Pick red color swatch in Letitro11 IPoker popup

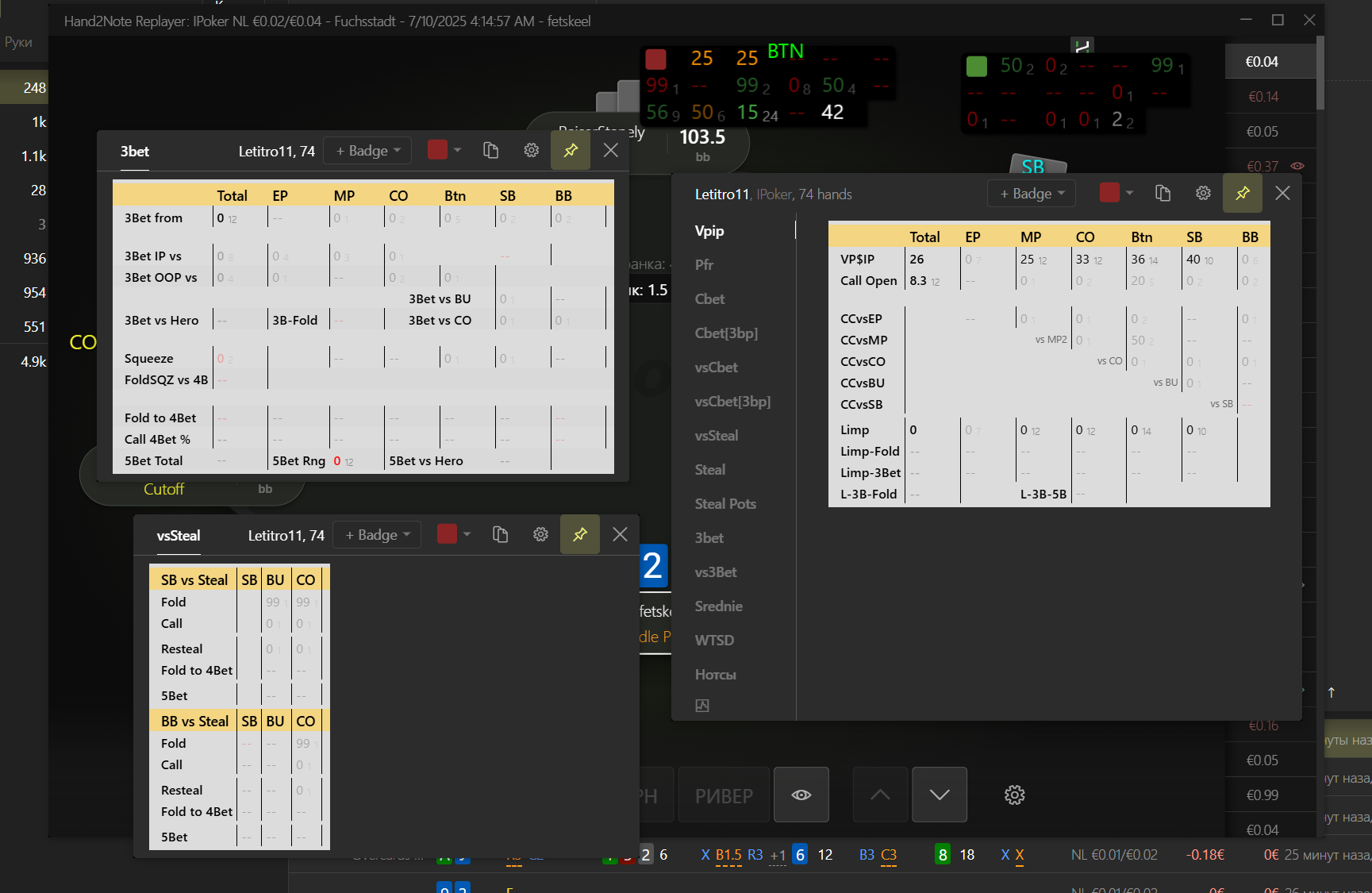1109,193
